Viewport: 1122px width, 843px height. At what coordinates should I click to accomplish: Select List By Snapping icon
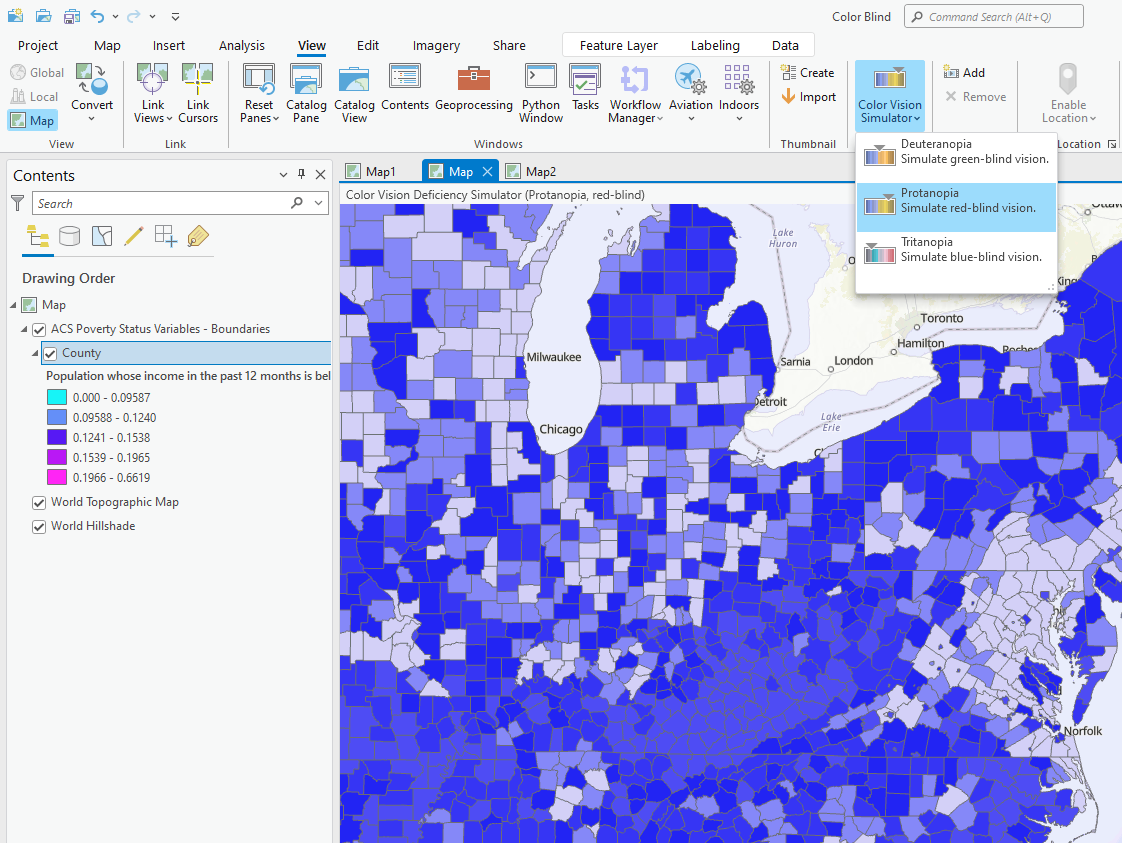(166, 236)
